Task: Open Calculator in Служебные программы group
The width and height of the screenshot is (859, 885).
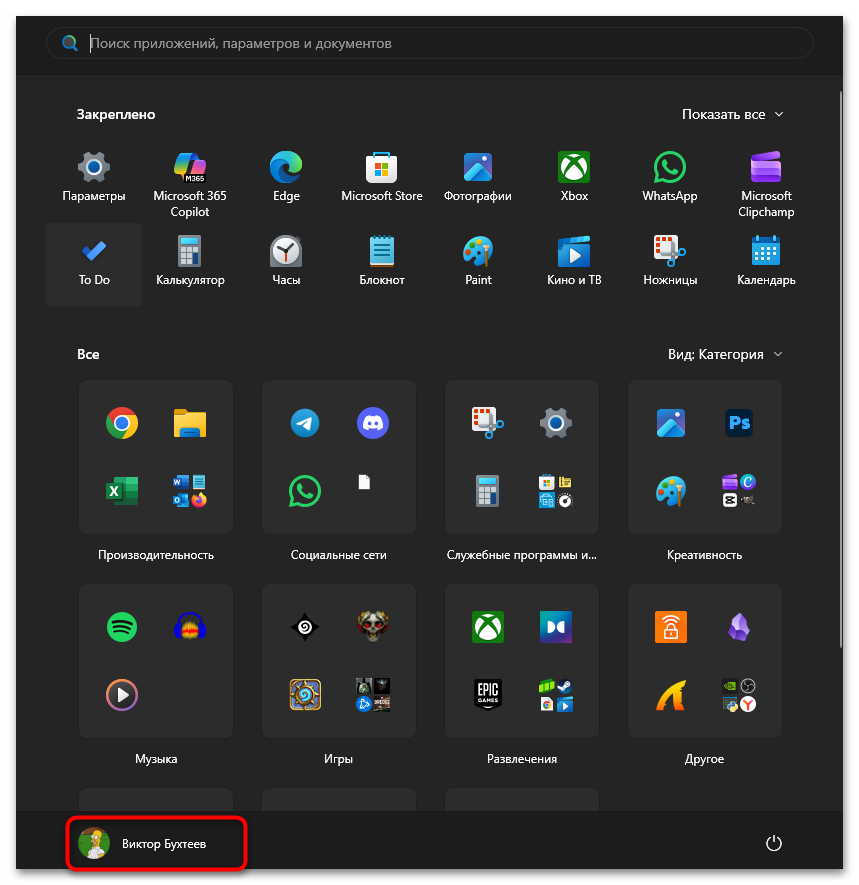Action: [488, 490]
